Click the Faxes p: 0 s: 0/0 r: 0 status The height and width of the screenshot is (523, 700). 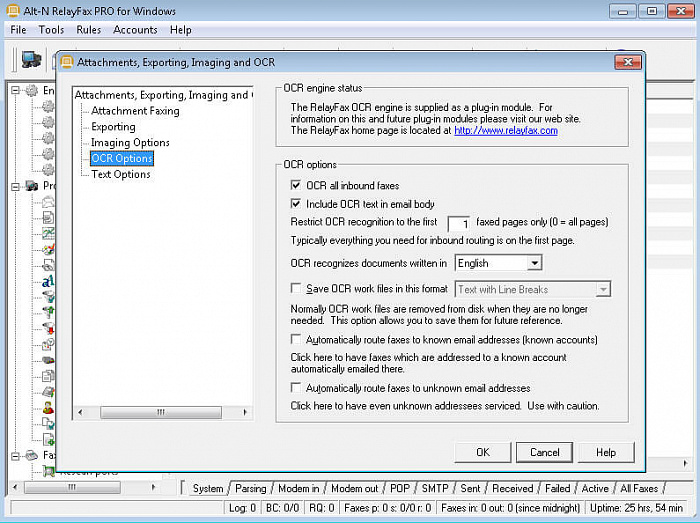(x=387, y=508)
